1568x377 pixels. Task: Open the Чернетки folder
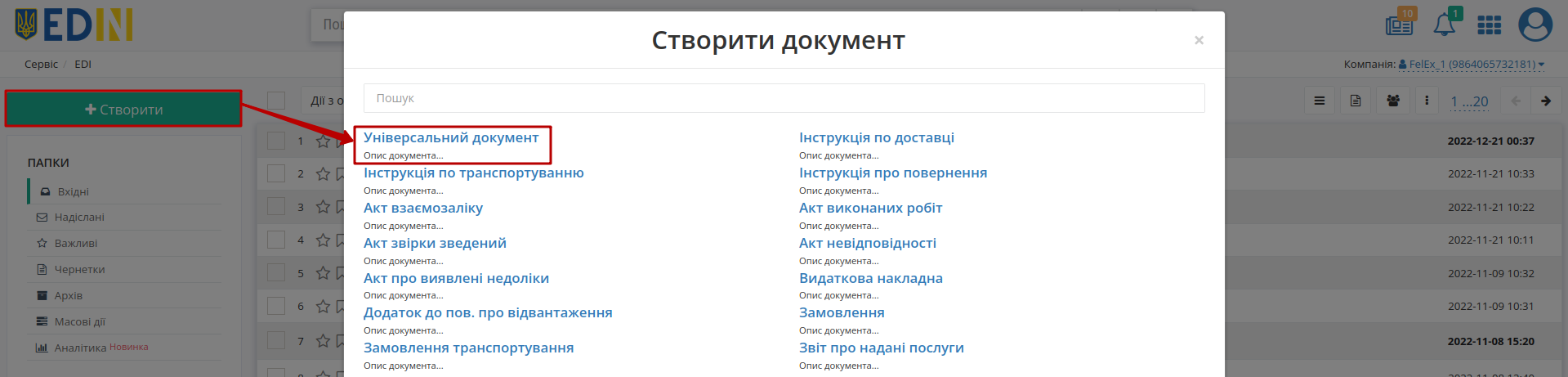pyautogui.click(x=78, y=270)
